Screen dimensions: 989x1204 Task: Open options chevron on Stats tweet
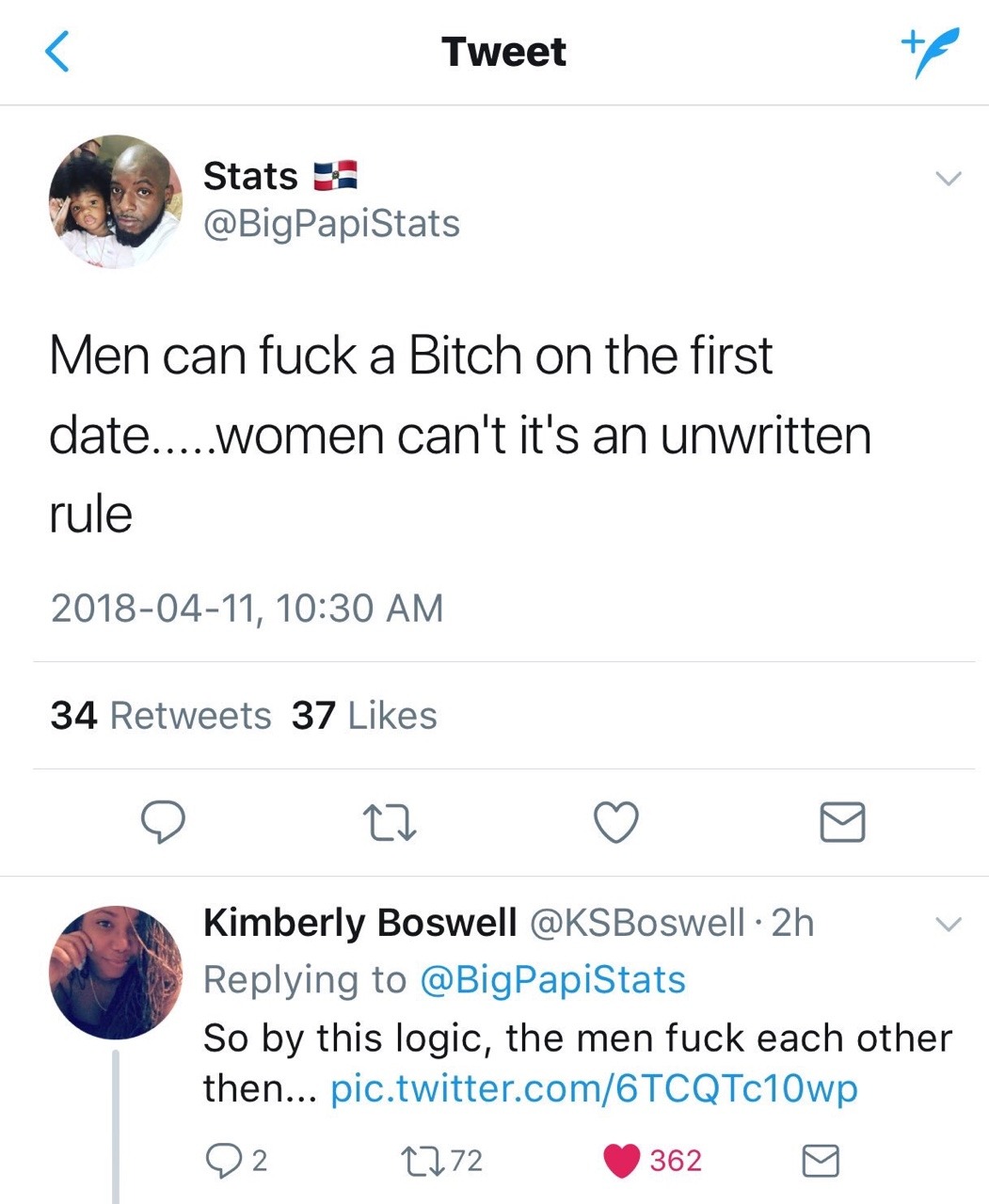tap(949, 178)
